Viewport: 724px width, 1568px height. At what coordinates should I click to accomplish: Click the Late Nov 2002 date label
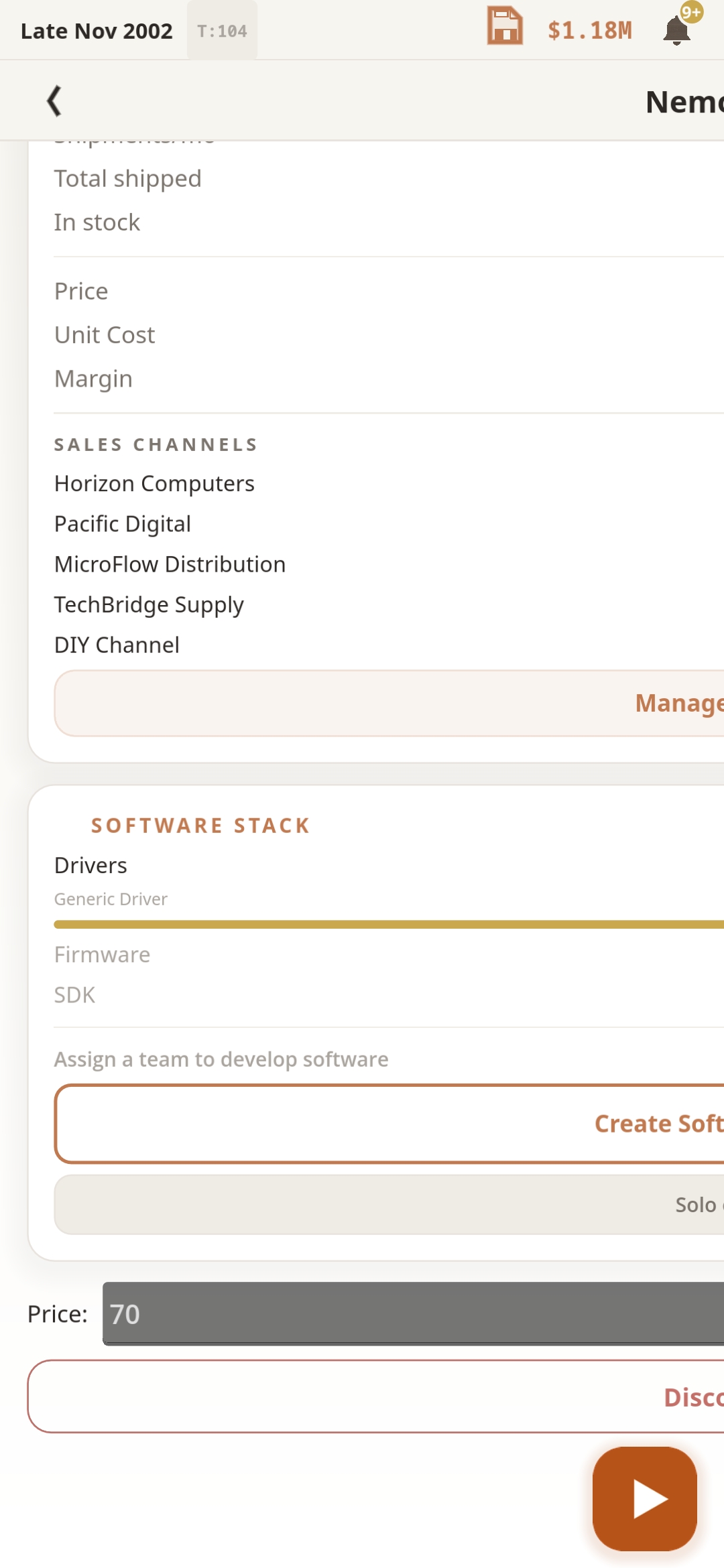(x=97, y=31)
